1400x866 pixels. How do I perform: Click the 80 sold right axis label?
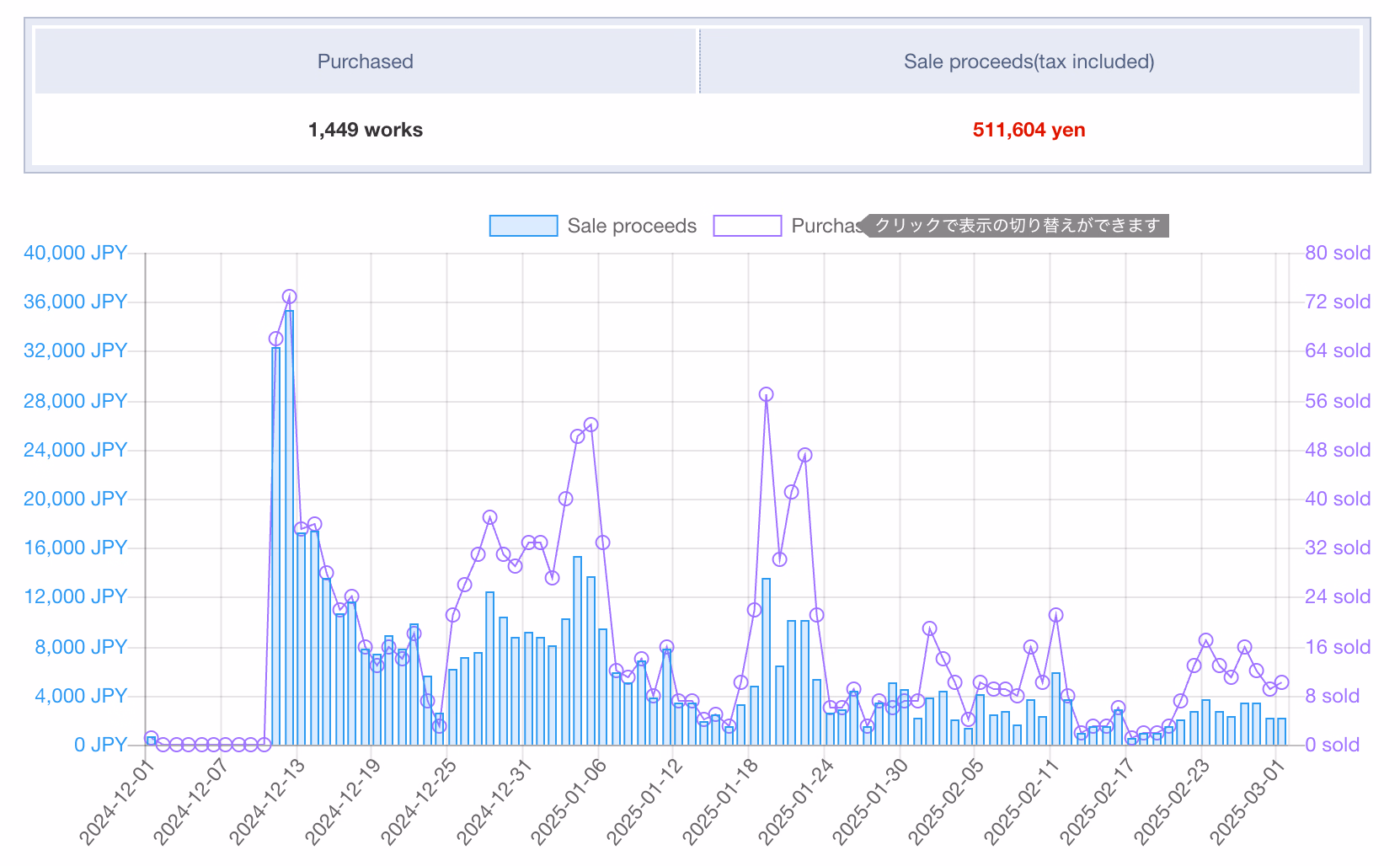click(1337, 253)
